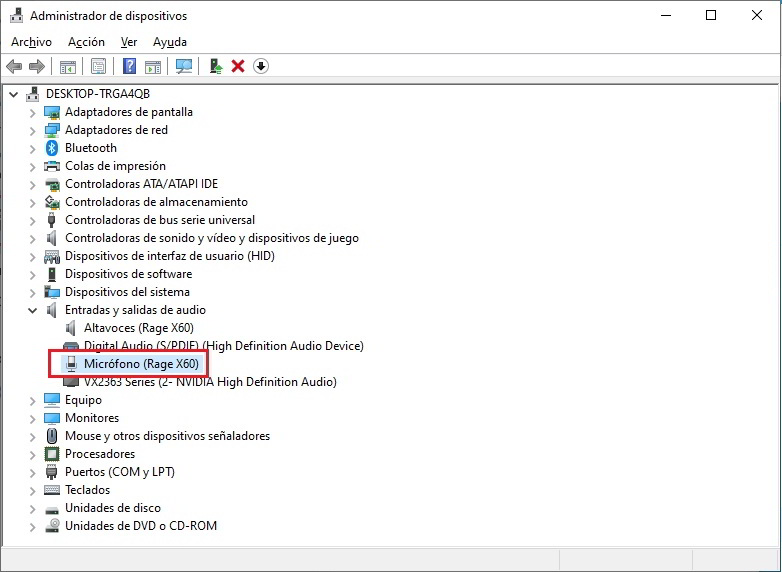Select Micrófono (Rage X60) device
782x572 pixels.
tap(140, 364)
